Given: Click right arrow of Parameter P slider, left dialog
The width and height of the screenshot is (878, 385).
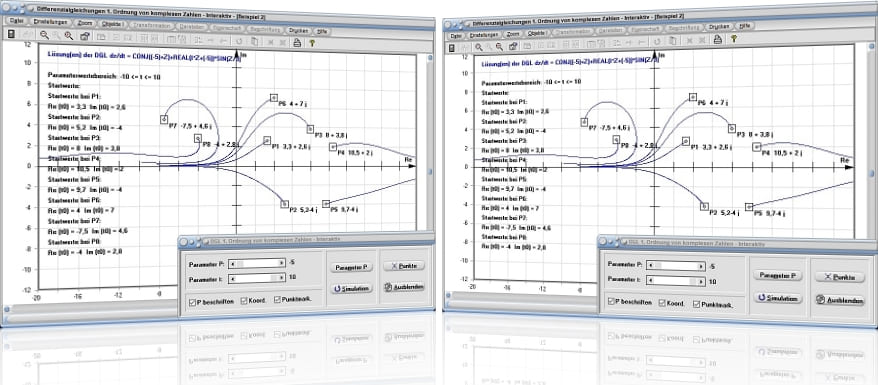Looking at the screenshot, I should [282, 262].
